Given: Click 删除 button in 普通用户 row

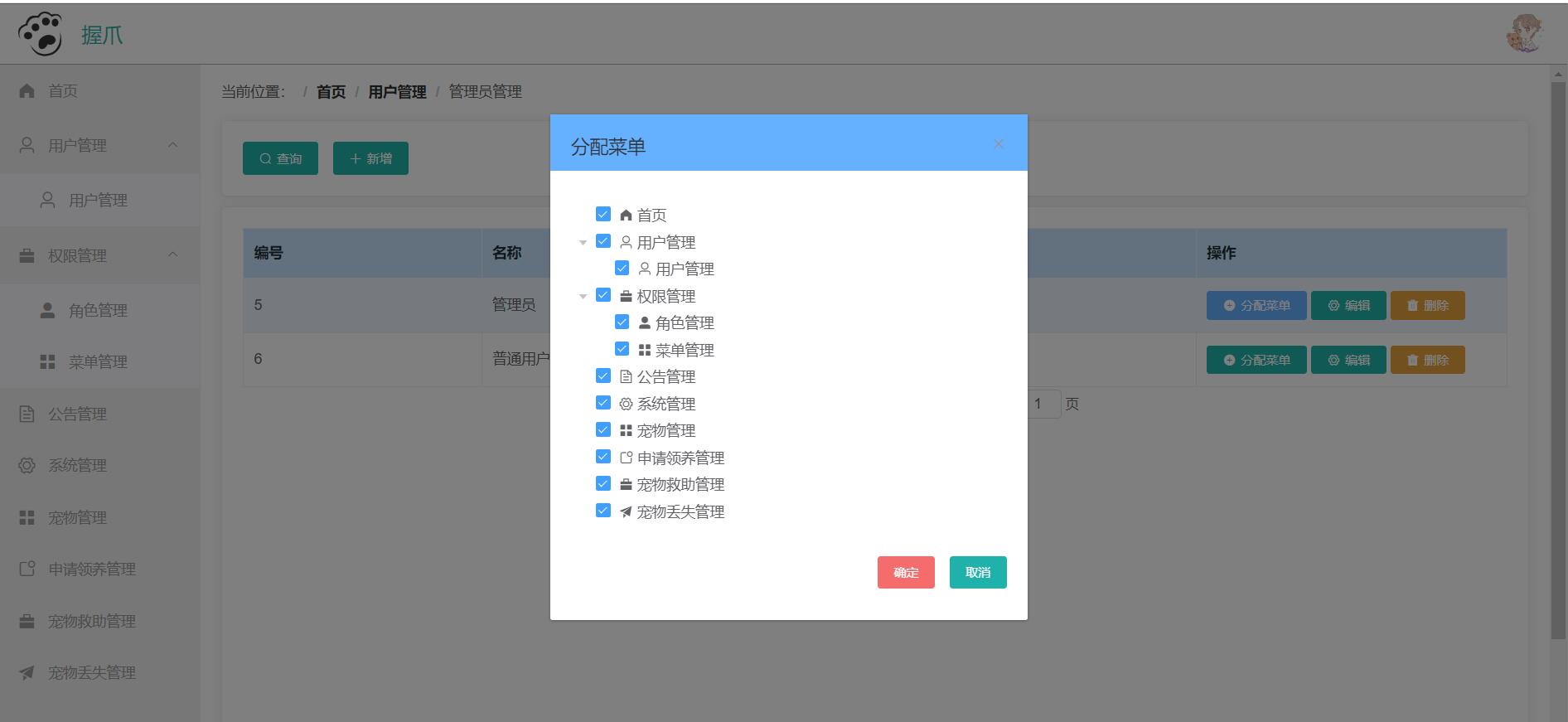Looking at the screenshot, I should [1427, 360].
